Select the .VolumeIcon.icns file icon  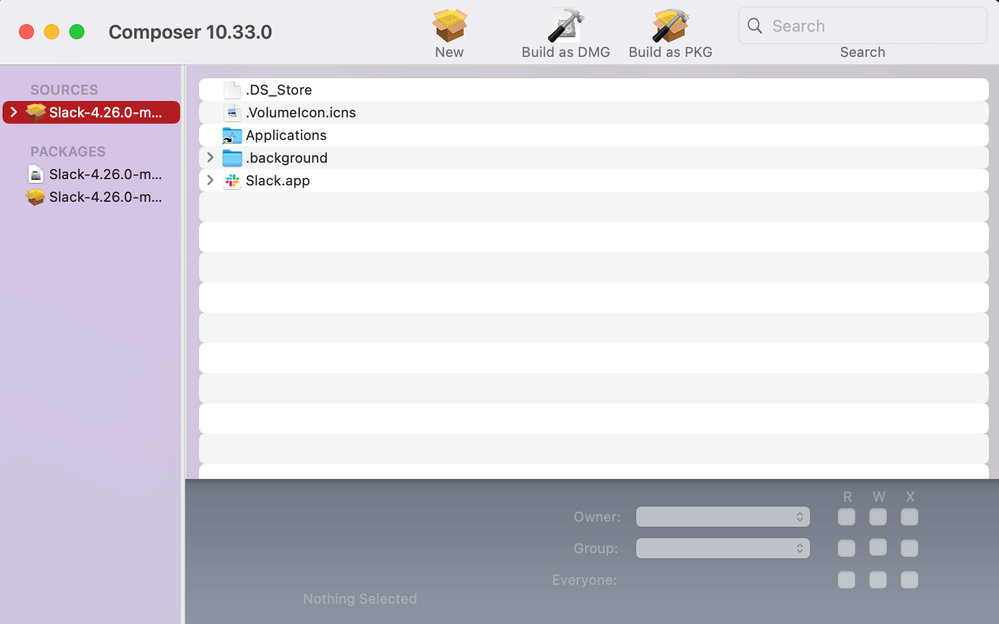[x=233, y=113]
